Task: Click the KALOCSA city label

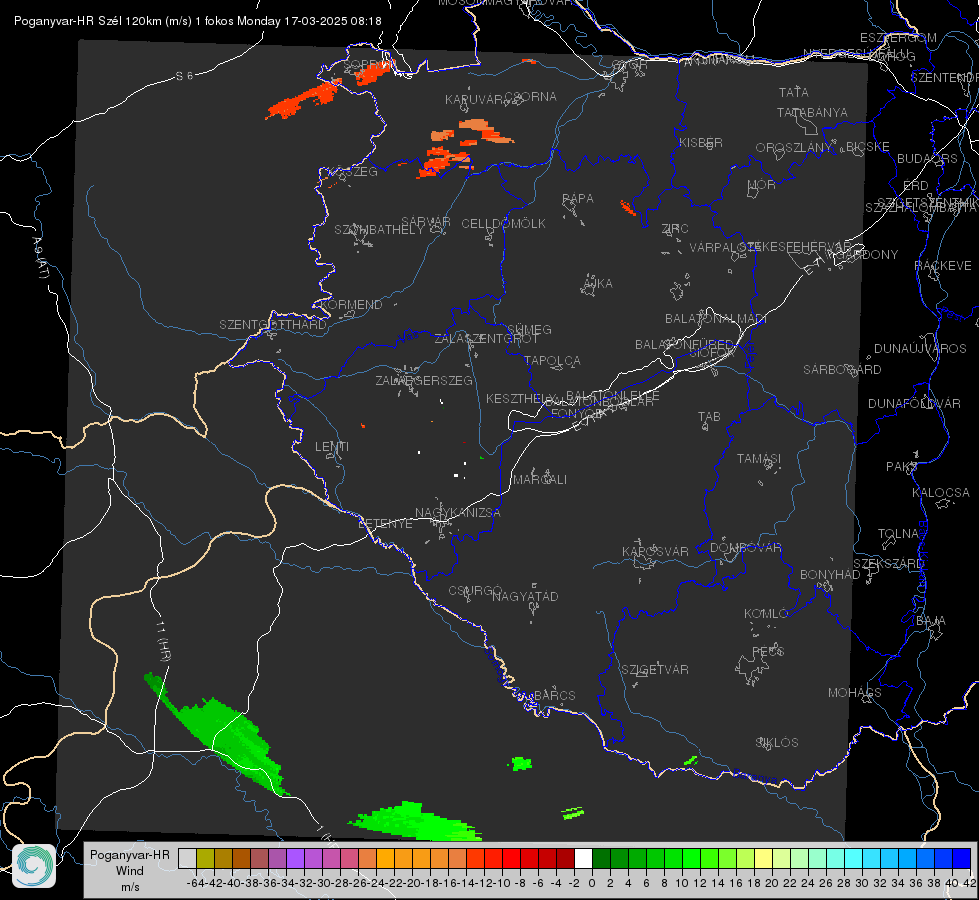Action: (x=941, y=493)
